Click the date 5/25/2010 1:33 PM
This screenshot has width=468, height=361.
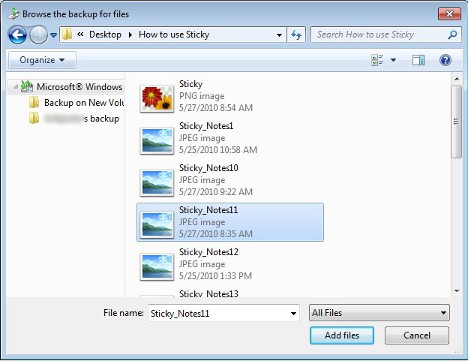pos(215,276)
